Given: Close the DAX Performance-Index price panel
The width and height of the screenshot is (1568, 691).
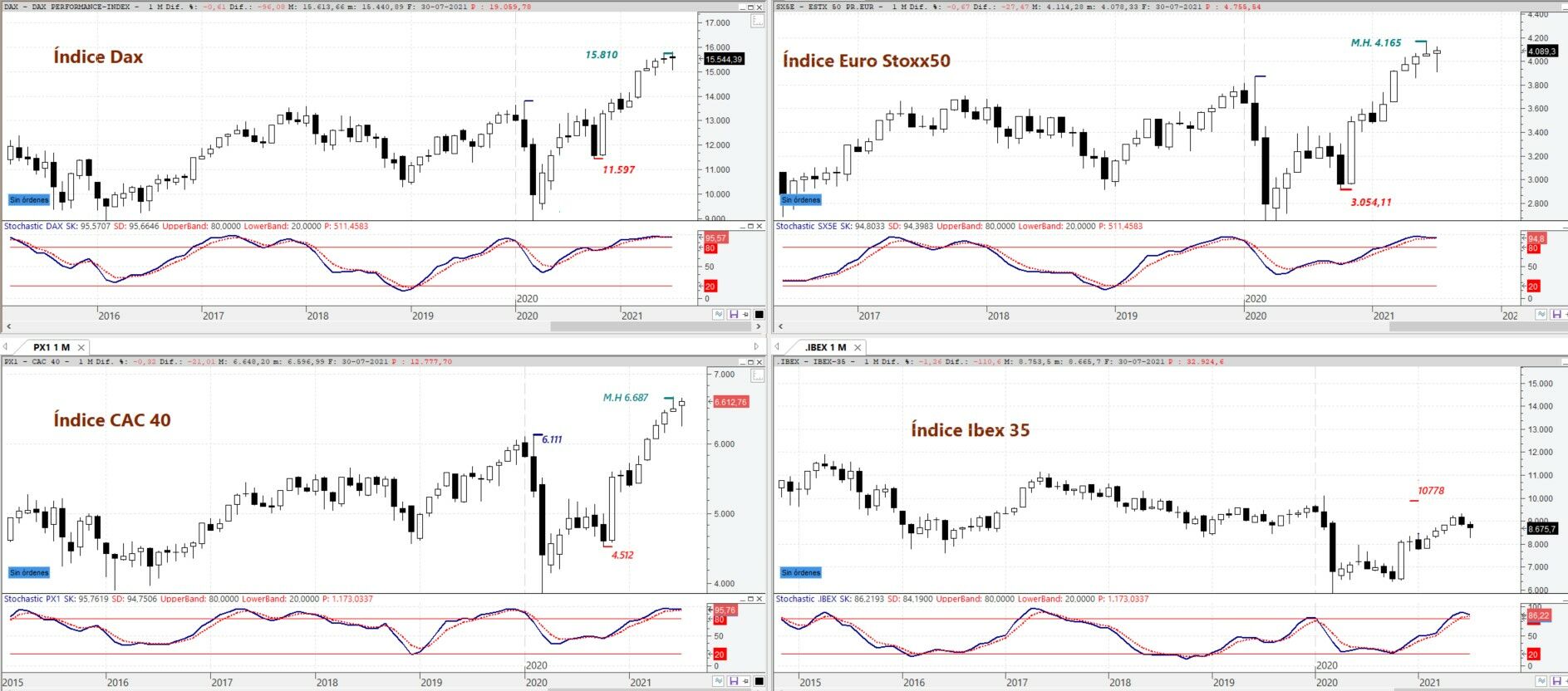Looking at the screenshot, I should 759,7.
